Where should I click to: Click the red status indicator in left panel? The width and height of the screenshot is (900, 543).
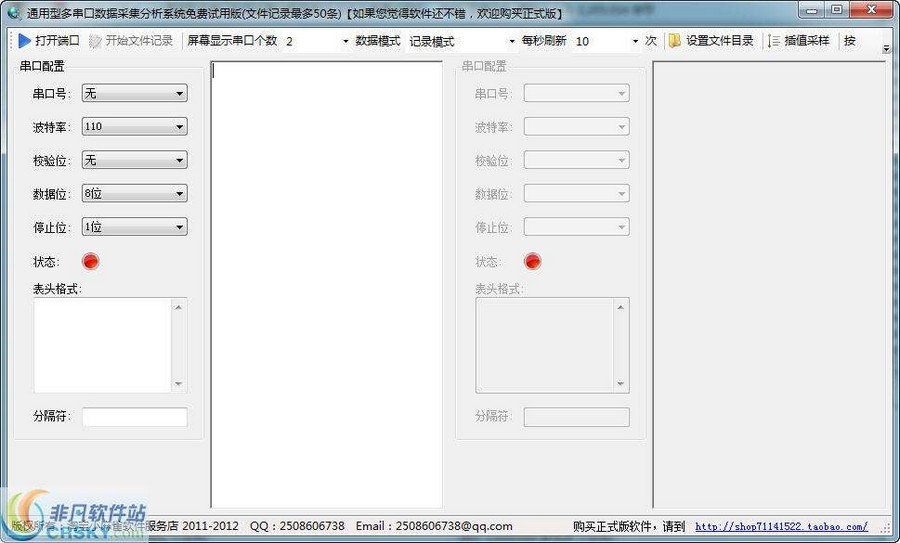point(91,262)
